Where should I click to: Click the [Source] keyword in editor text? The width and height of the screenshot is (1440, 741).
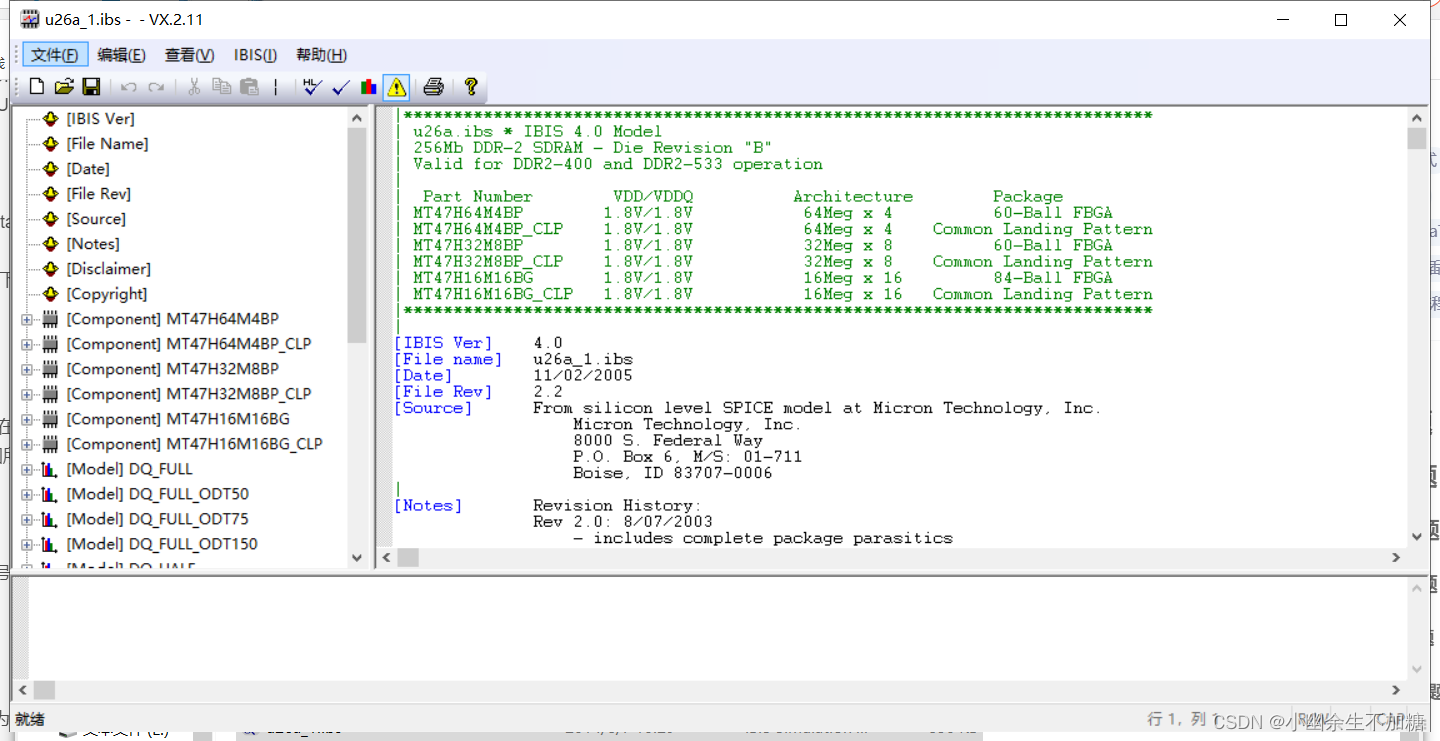click(433, 408)
